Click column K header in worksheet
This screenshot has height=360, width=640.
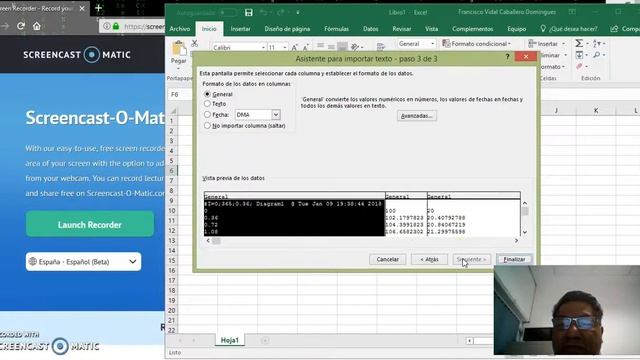click(596, 110)
